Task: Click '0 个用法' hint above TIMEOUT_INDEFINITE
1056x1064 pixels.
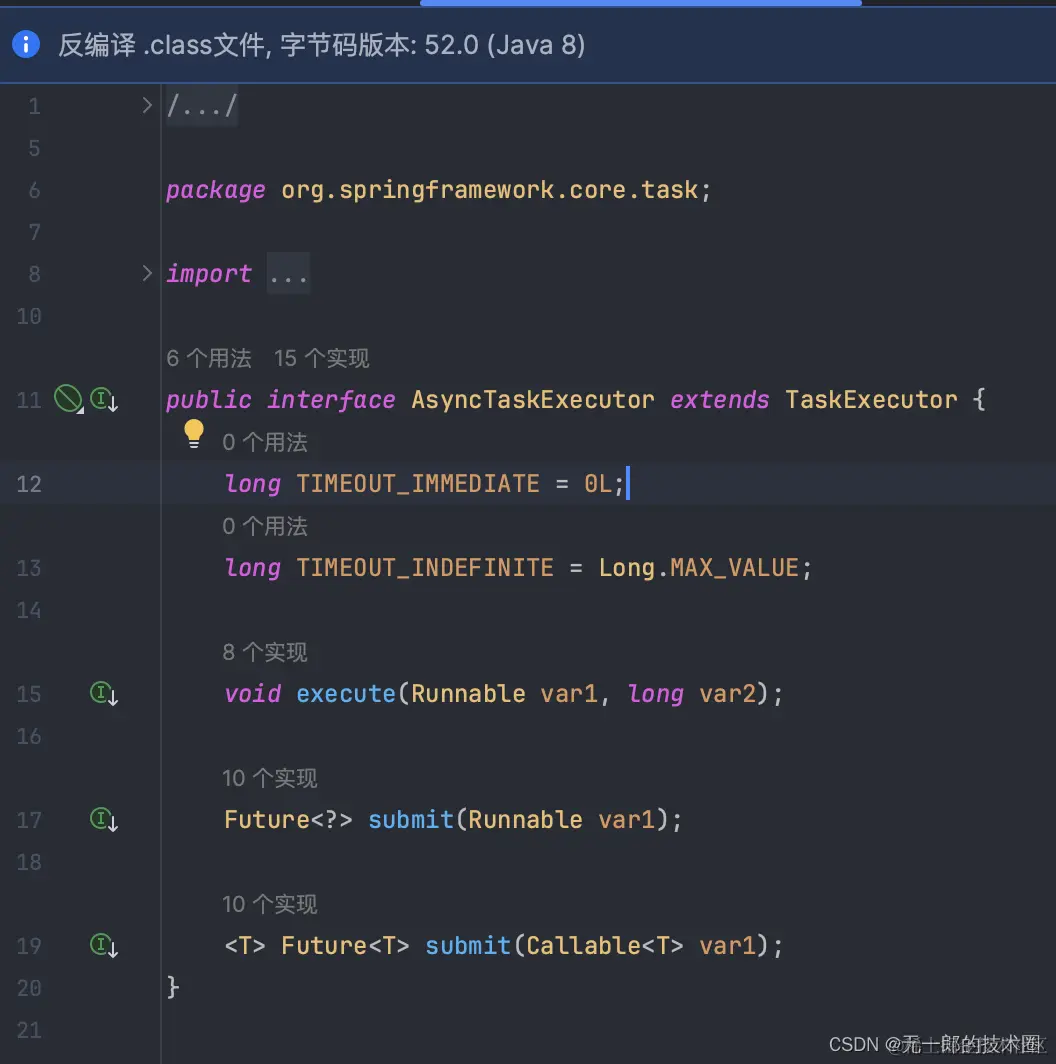Action: [x=265, y=527]
